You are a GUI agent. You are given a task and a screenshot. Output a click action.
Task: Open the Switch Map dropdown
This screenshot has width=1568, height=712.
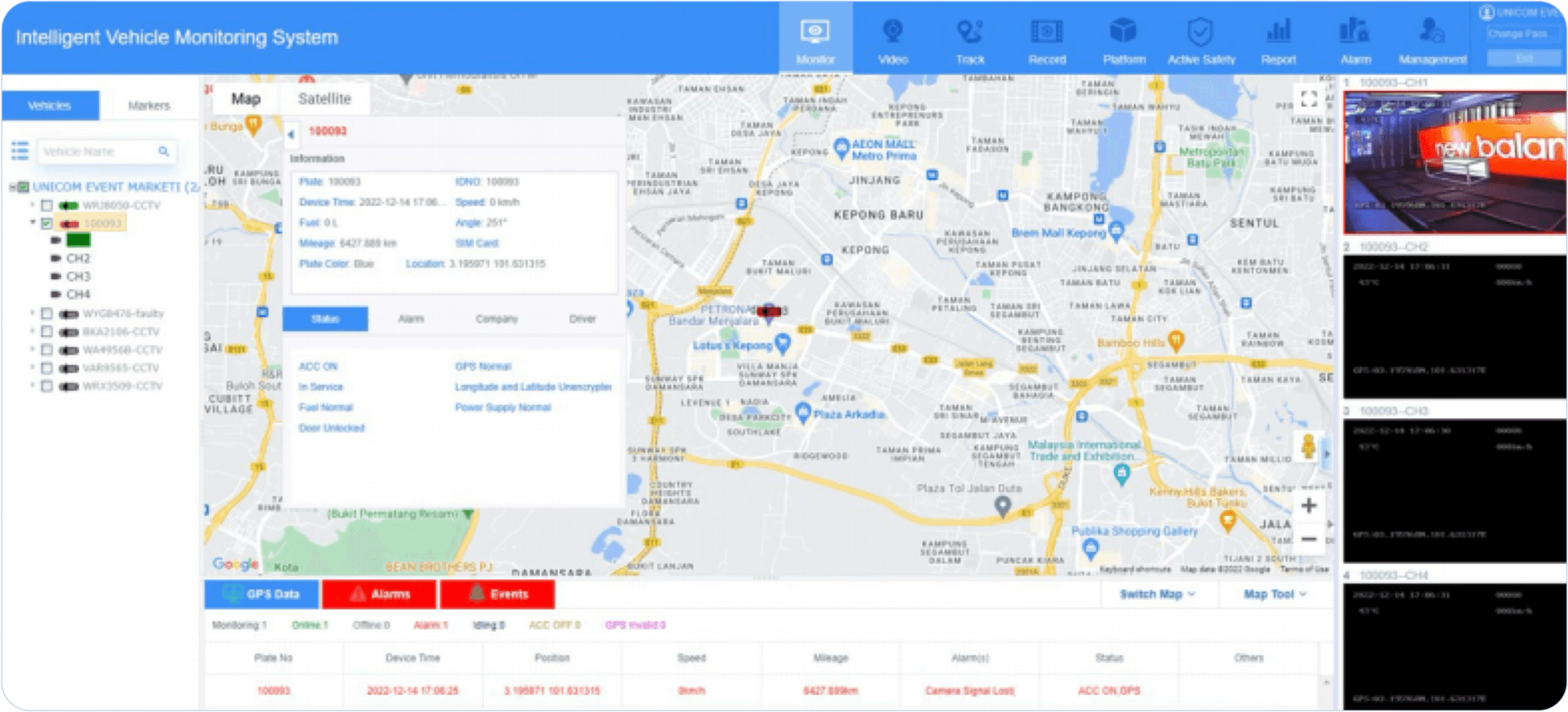1156,594
